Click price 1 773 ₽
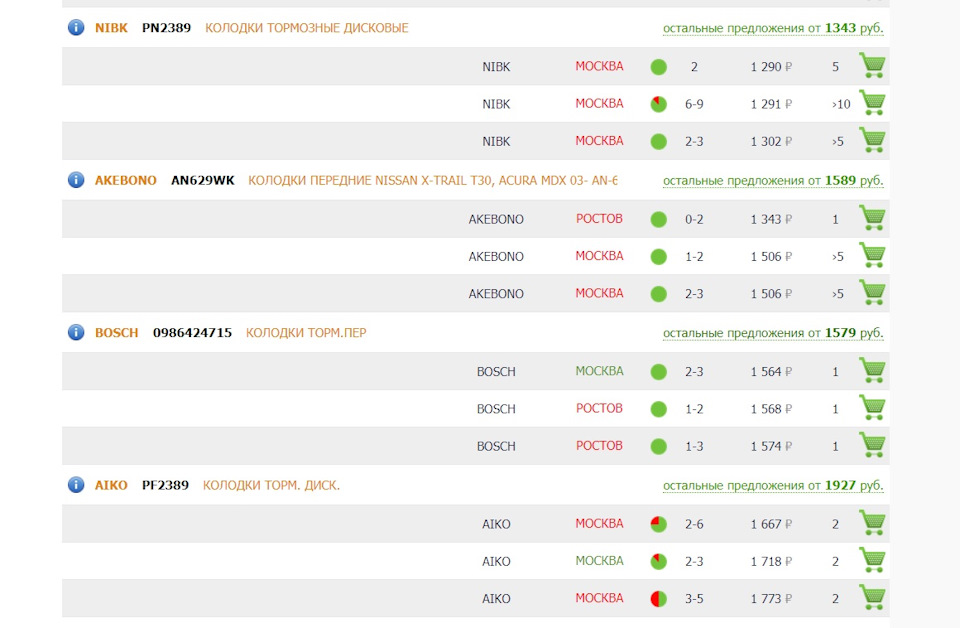 (x=771, y=599)
